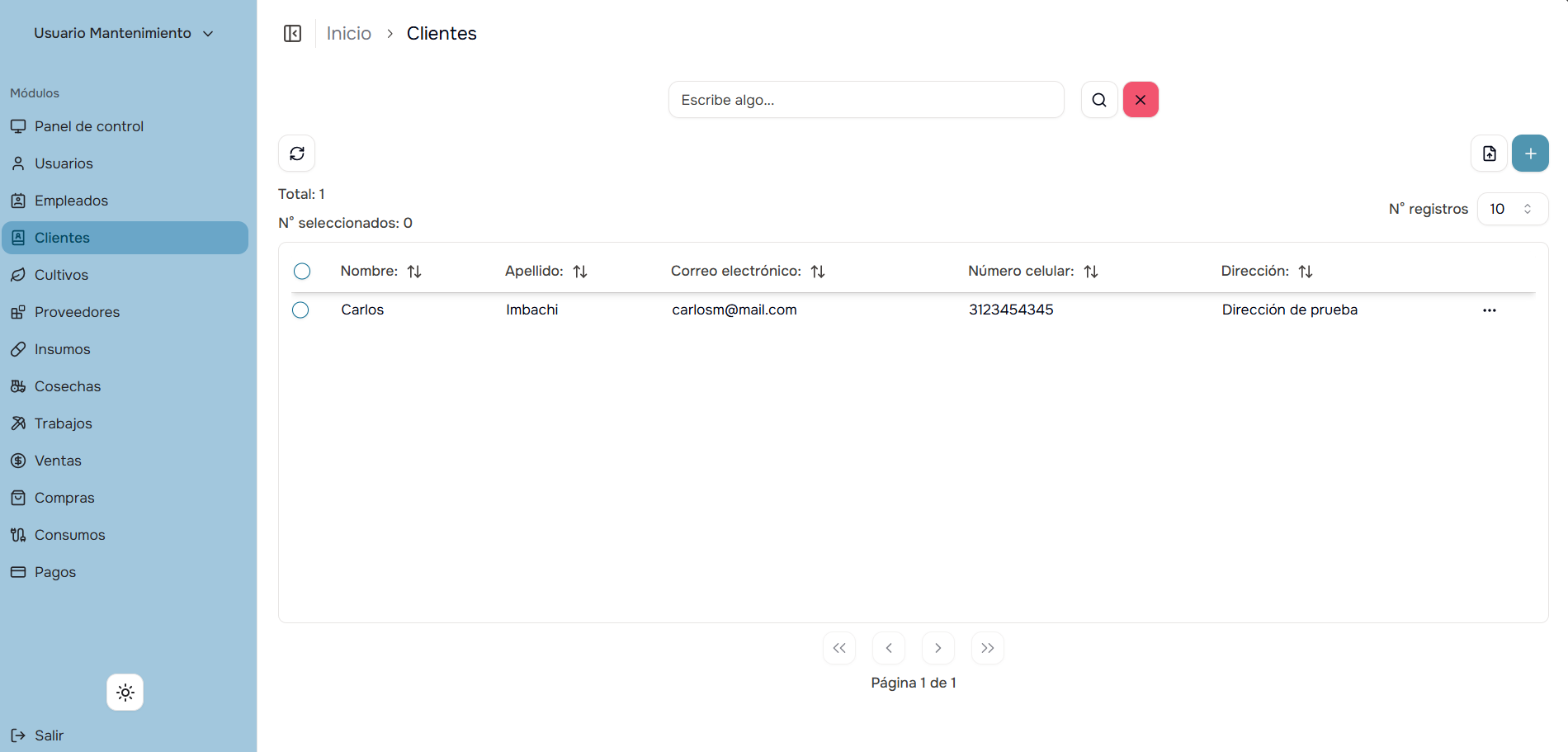Click the export file icon
This screenshot has height=752, width=1568.
[1489, 154]
